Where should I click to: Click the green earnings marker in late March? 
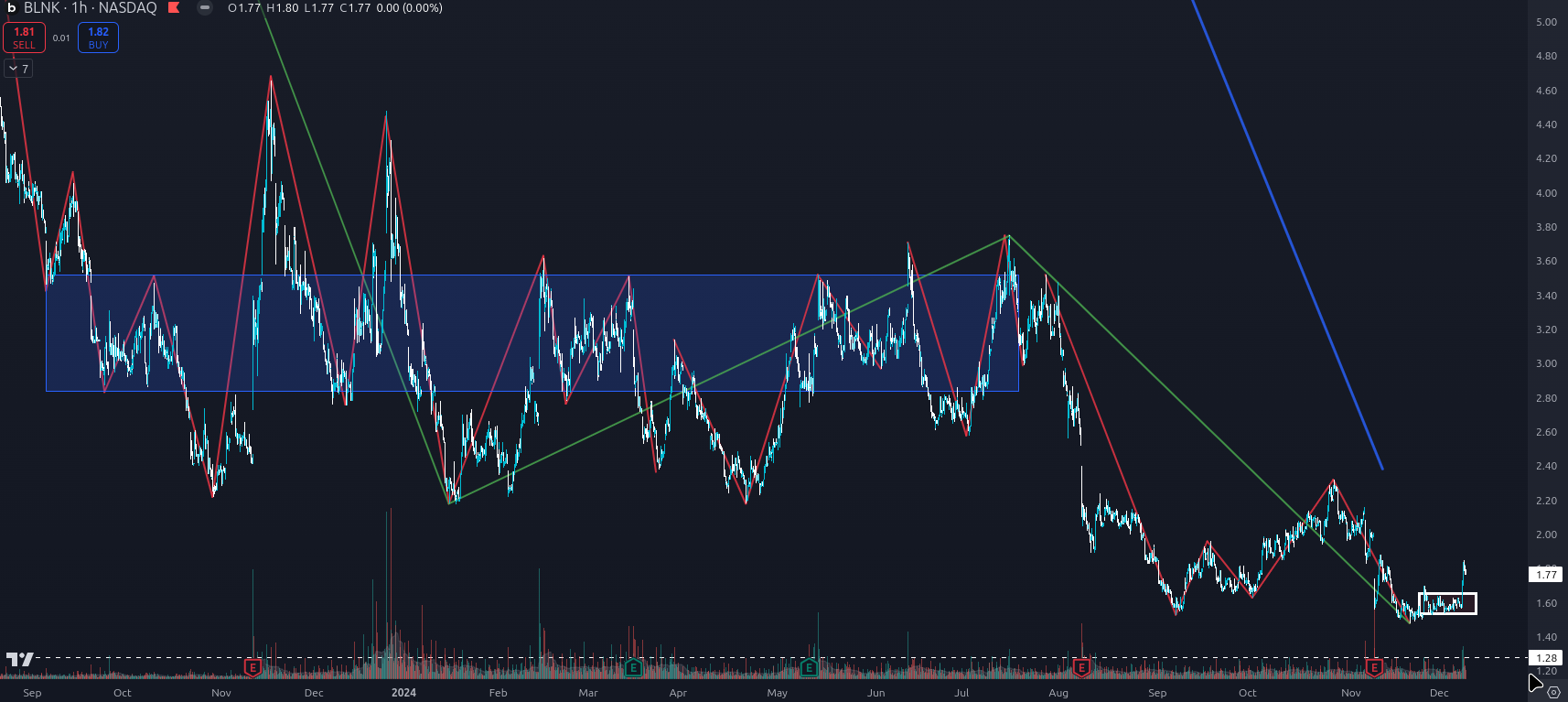pos(632,667)
